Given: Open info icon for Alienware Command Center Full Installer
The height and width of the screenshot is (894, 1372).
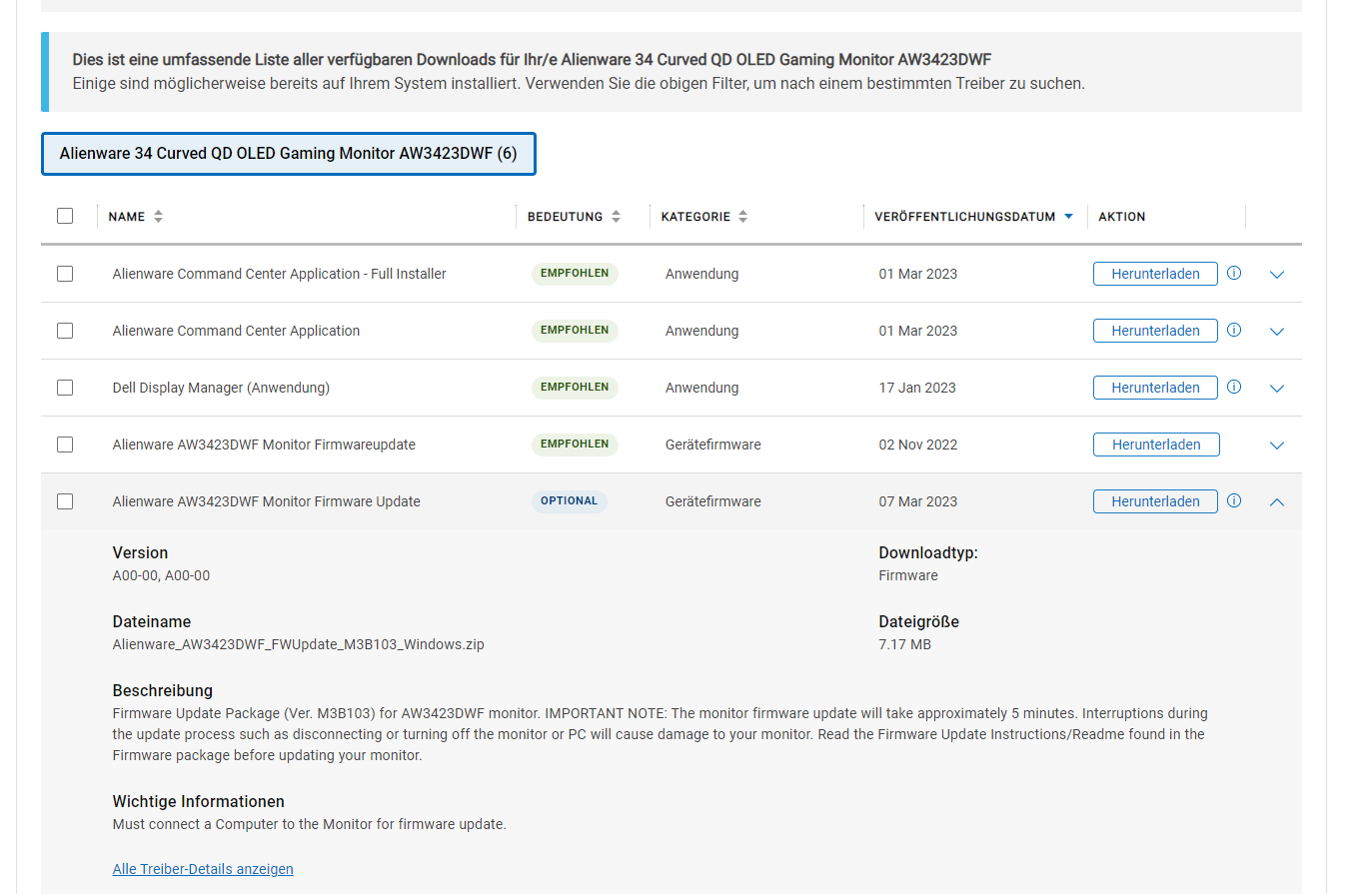Looking at the screenshot, I should click(1234, 273).
